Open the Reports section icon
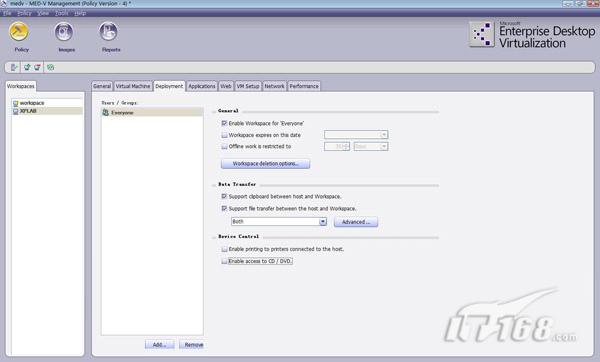Screen dimensions: 600x362 109,32
